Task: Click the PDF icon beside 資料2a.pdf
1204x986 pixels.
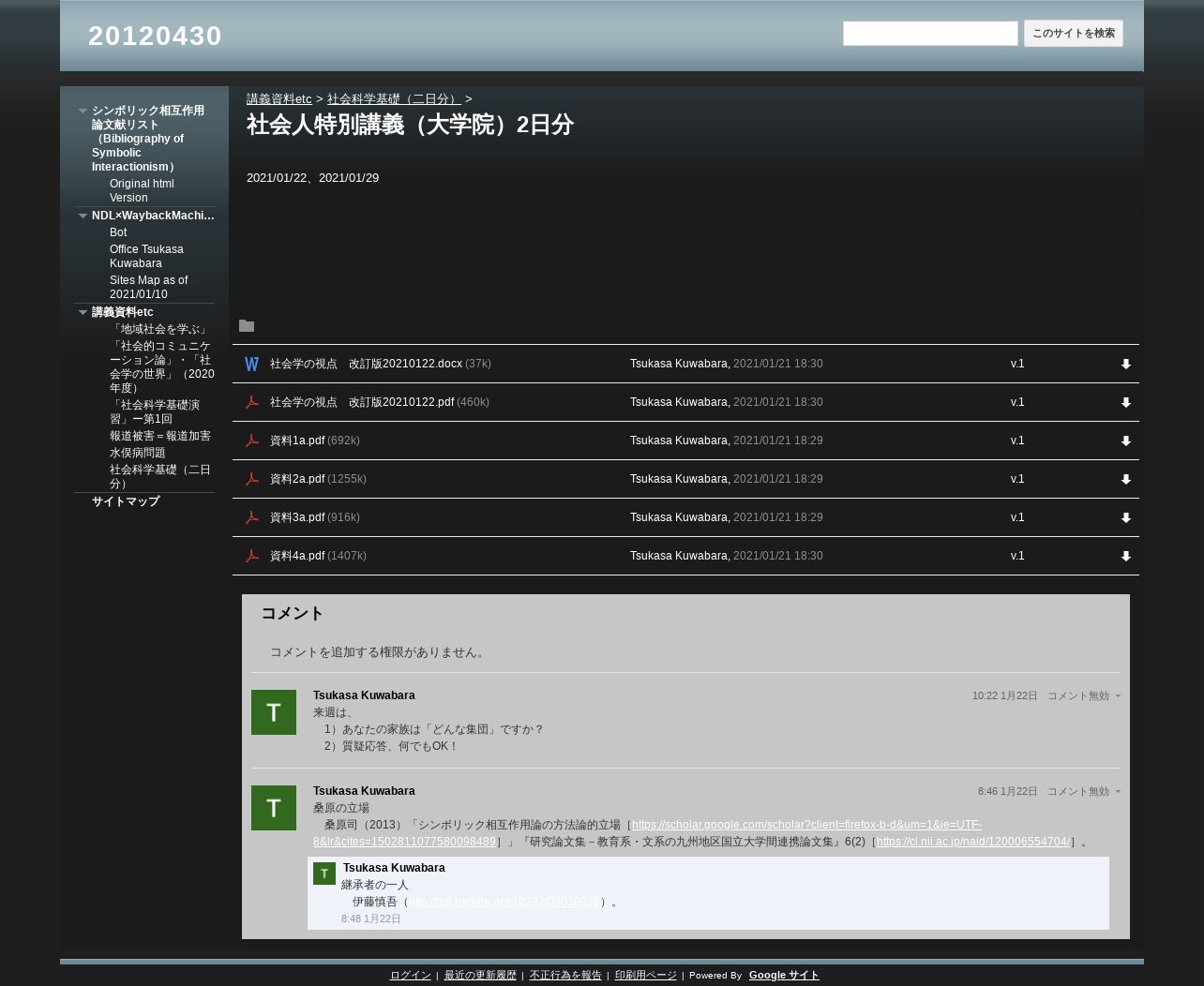Action: (251, 479)
